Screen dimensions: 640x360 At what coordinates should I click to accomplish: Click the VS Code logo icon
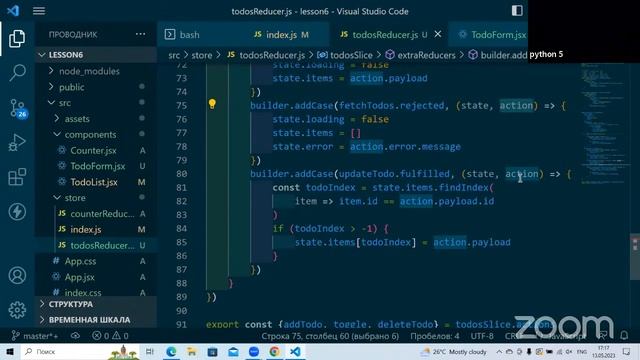(x=13, y=11)
